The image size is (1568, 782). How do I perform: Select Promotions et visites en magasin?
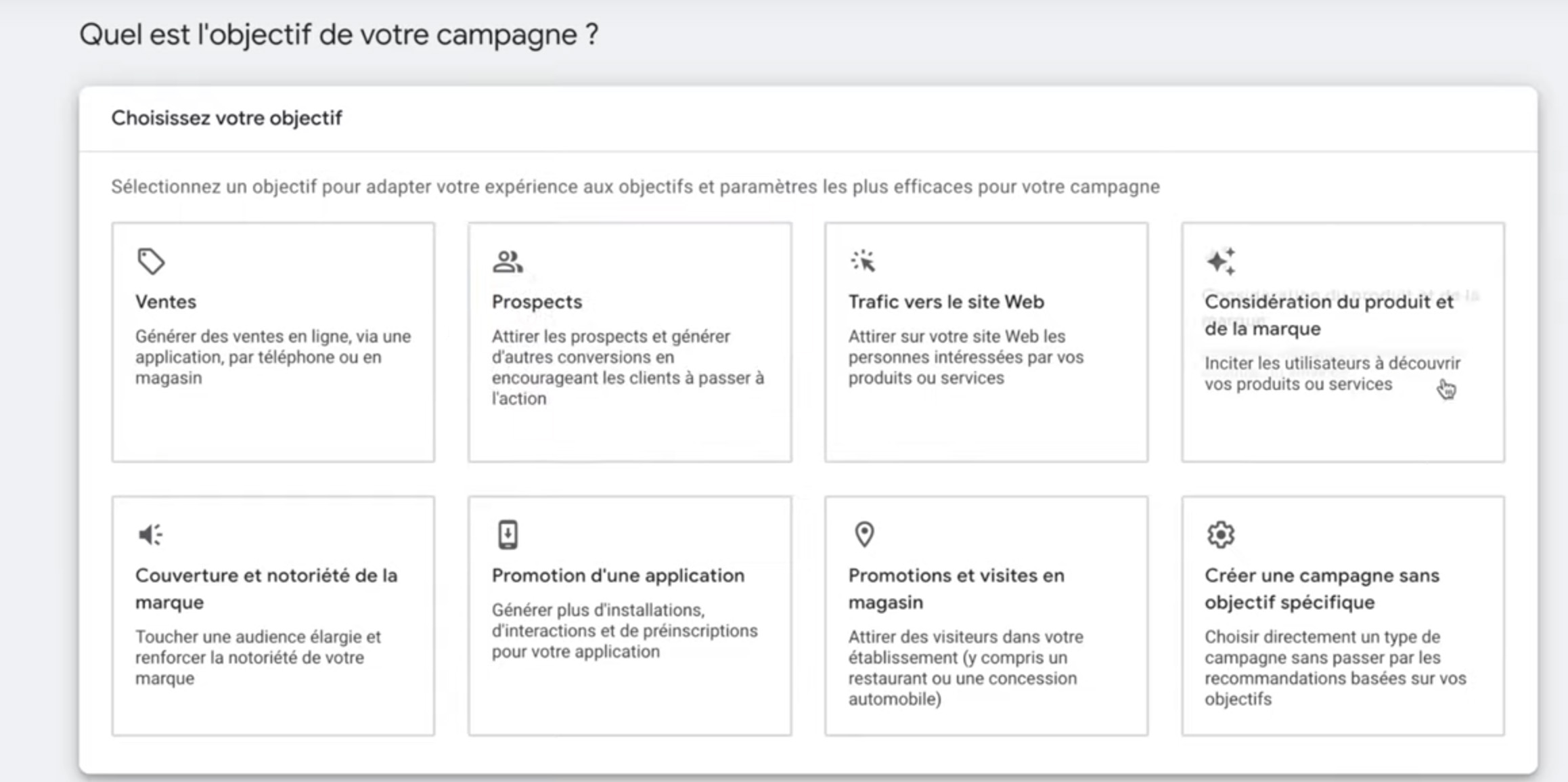(956, 588)
